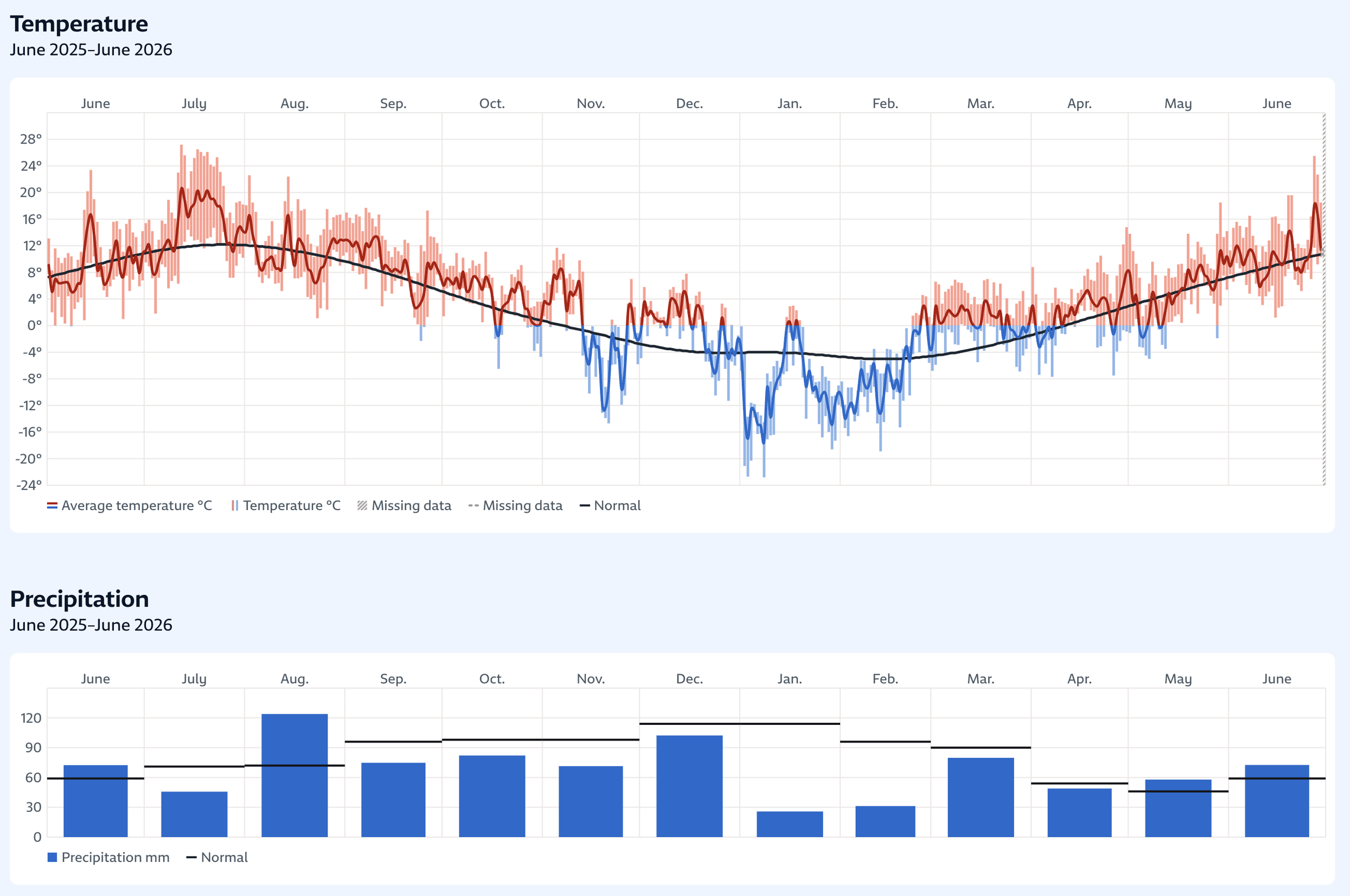Click the Average temperature °C legend swatch
This screenshot has width=1350, height=896.
52,506
